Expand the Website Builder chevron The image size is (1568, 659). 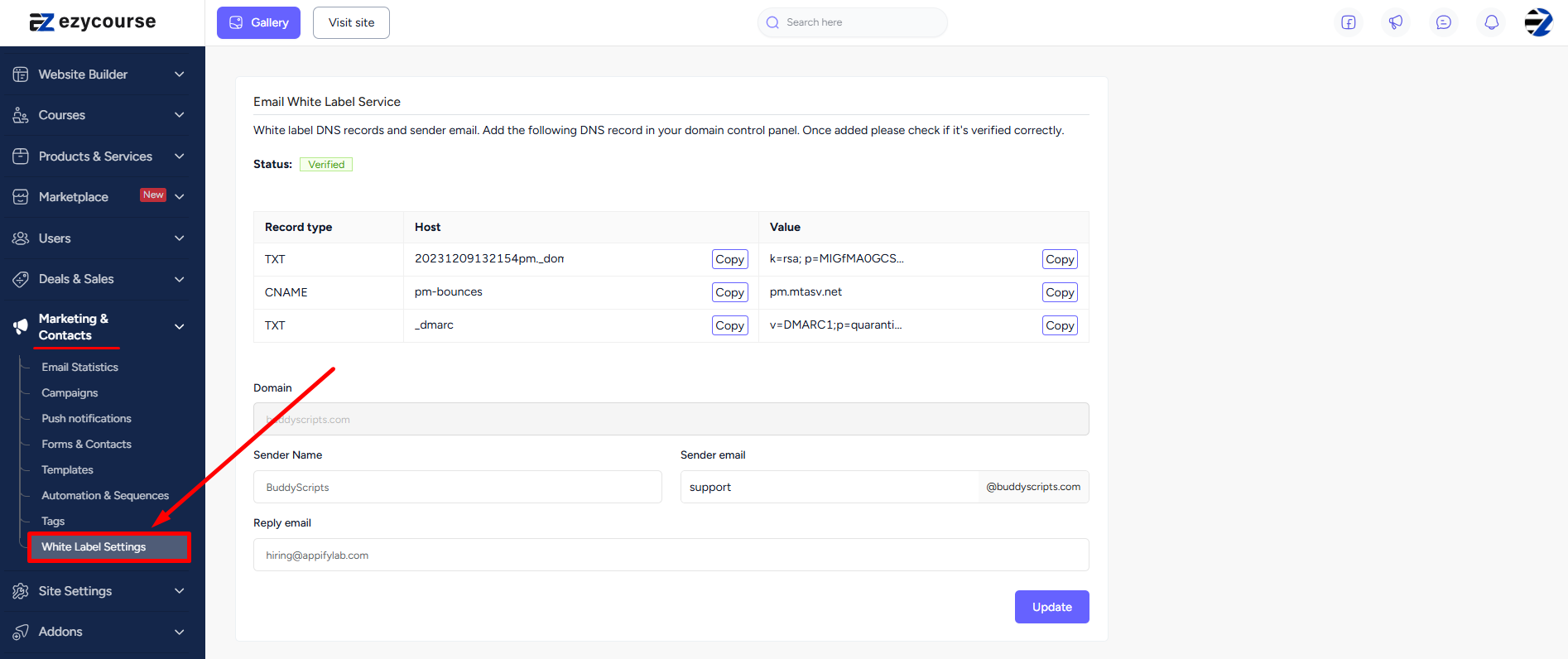coord(179,75)
